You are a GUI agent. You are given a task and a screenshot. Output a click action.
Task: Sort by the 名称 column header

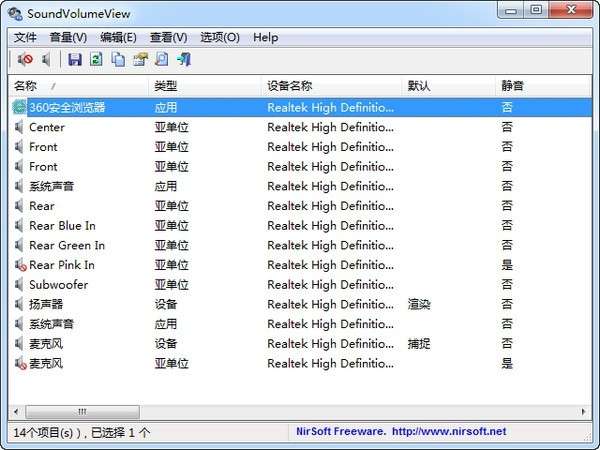78,86
